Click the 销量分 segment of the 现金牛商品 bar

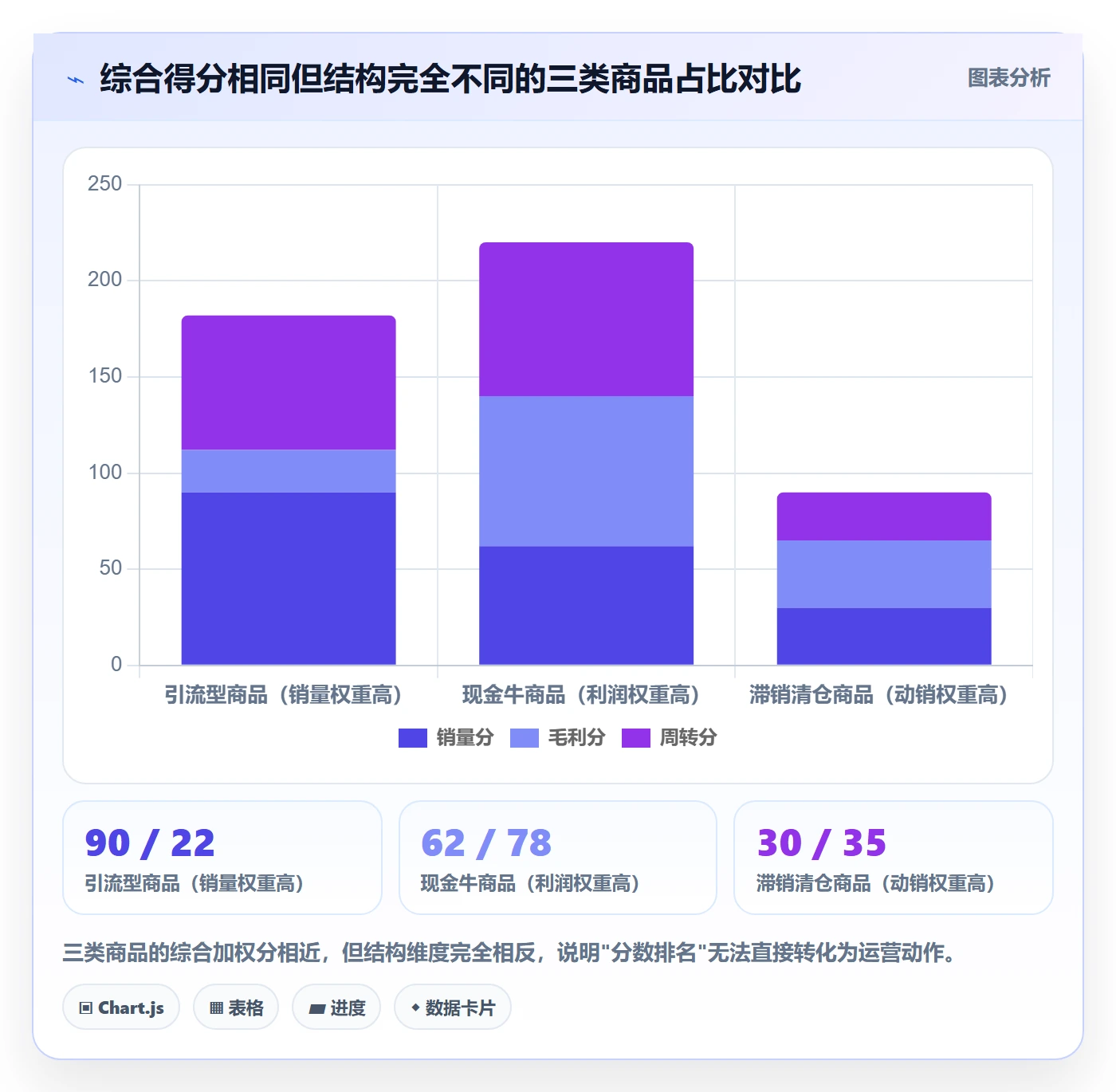point(586,606)
